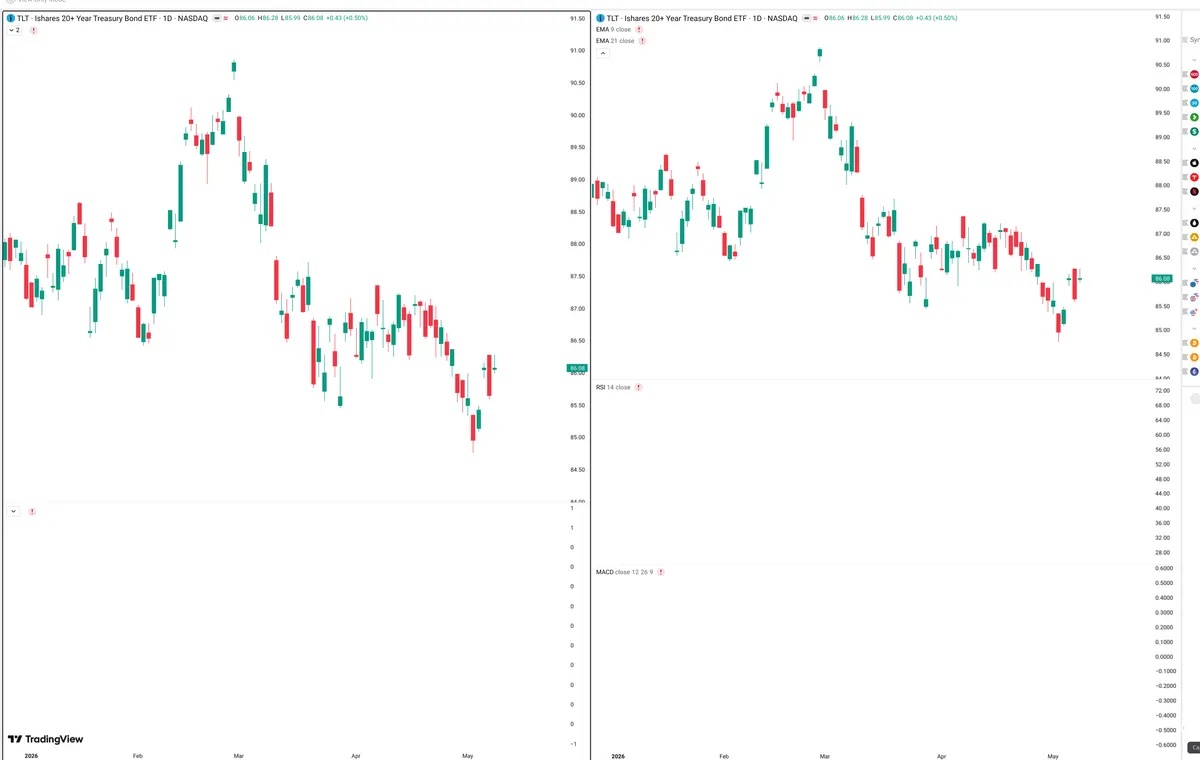Viewport: 1200px width, 760px height.
Task: Open the red Tesla symbol in the watchlist
Action: click(1194, 177)
